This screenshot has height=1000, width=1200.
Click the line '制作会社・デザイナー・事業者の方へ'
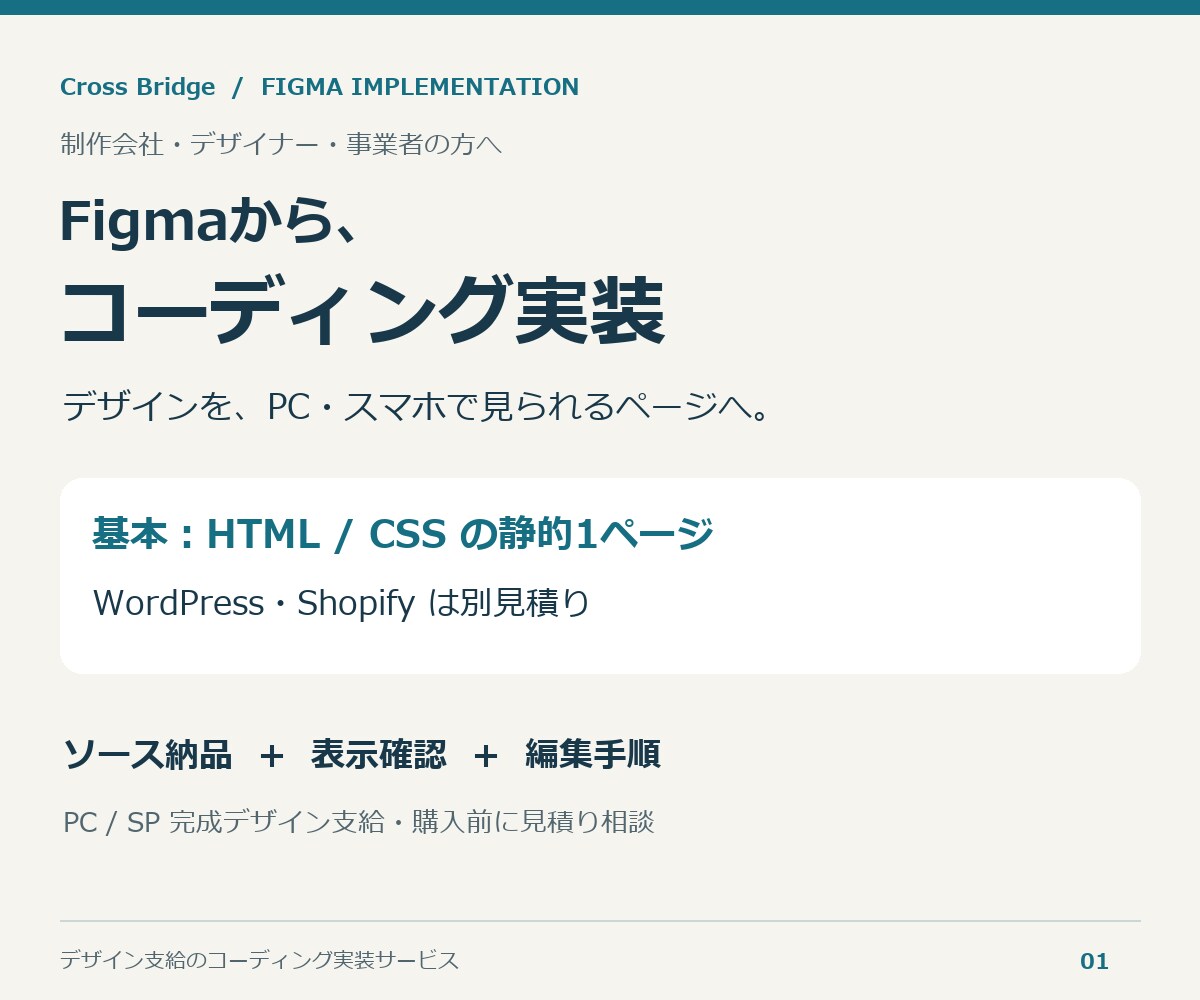[x=281, y=144]
